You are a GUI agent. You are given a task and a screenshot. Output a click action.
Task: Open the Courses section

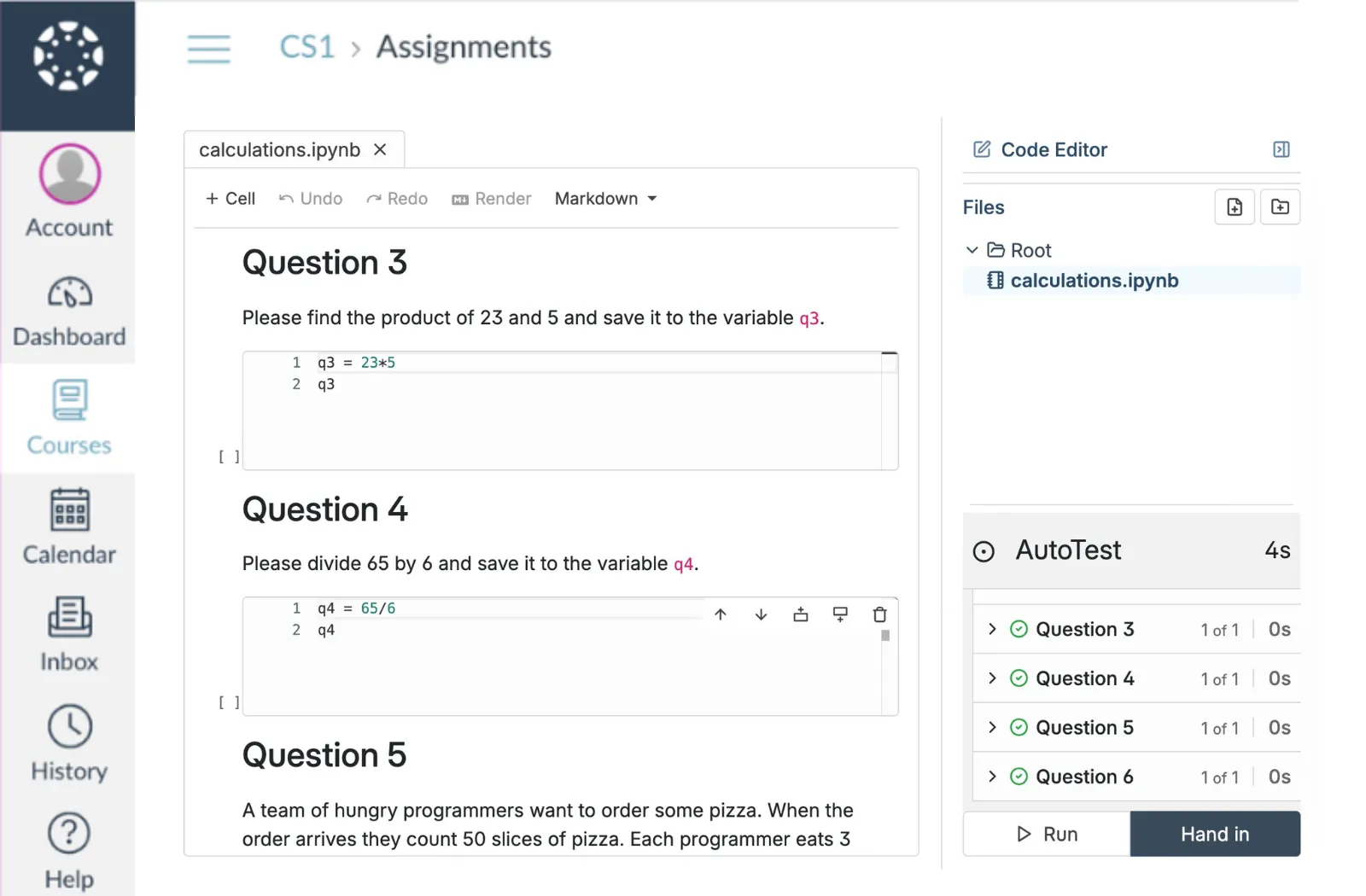69,418
